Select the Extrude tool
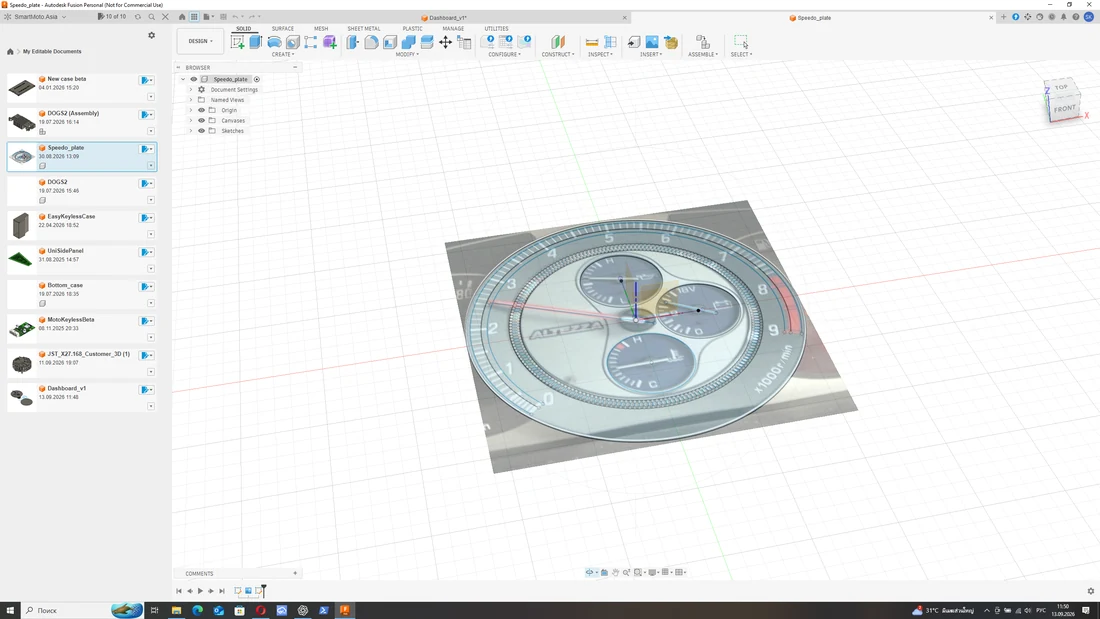This screenshot has height=619, width=1100. [255, 42]
